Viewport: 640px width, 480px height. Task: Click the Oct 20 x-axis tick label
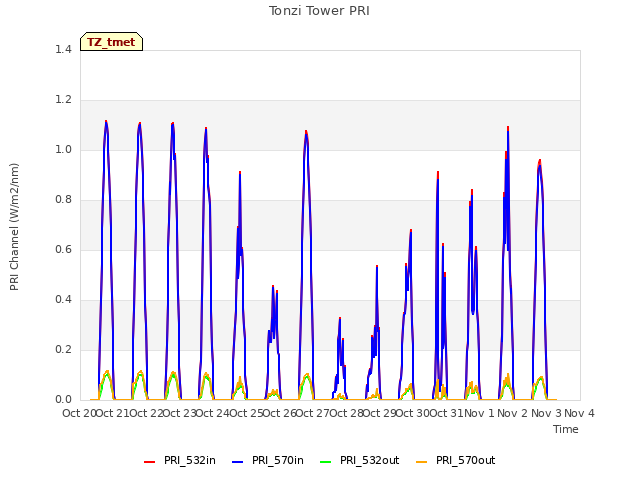[x=79, y=413]
